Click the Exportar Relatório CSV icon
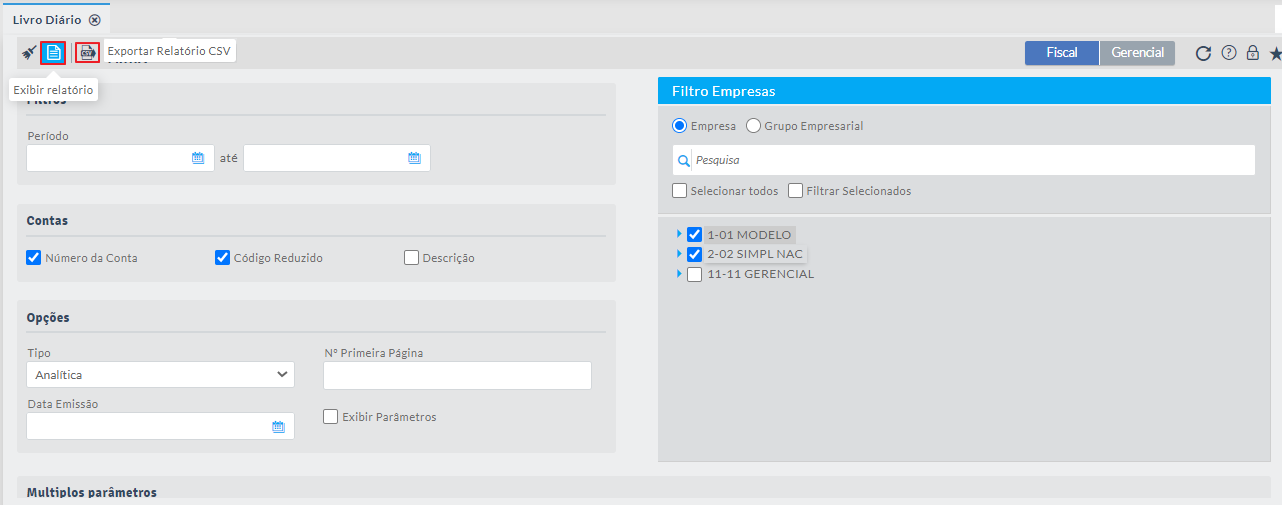This screenshot has width=1282, height=505. [x=88, y=53]
